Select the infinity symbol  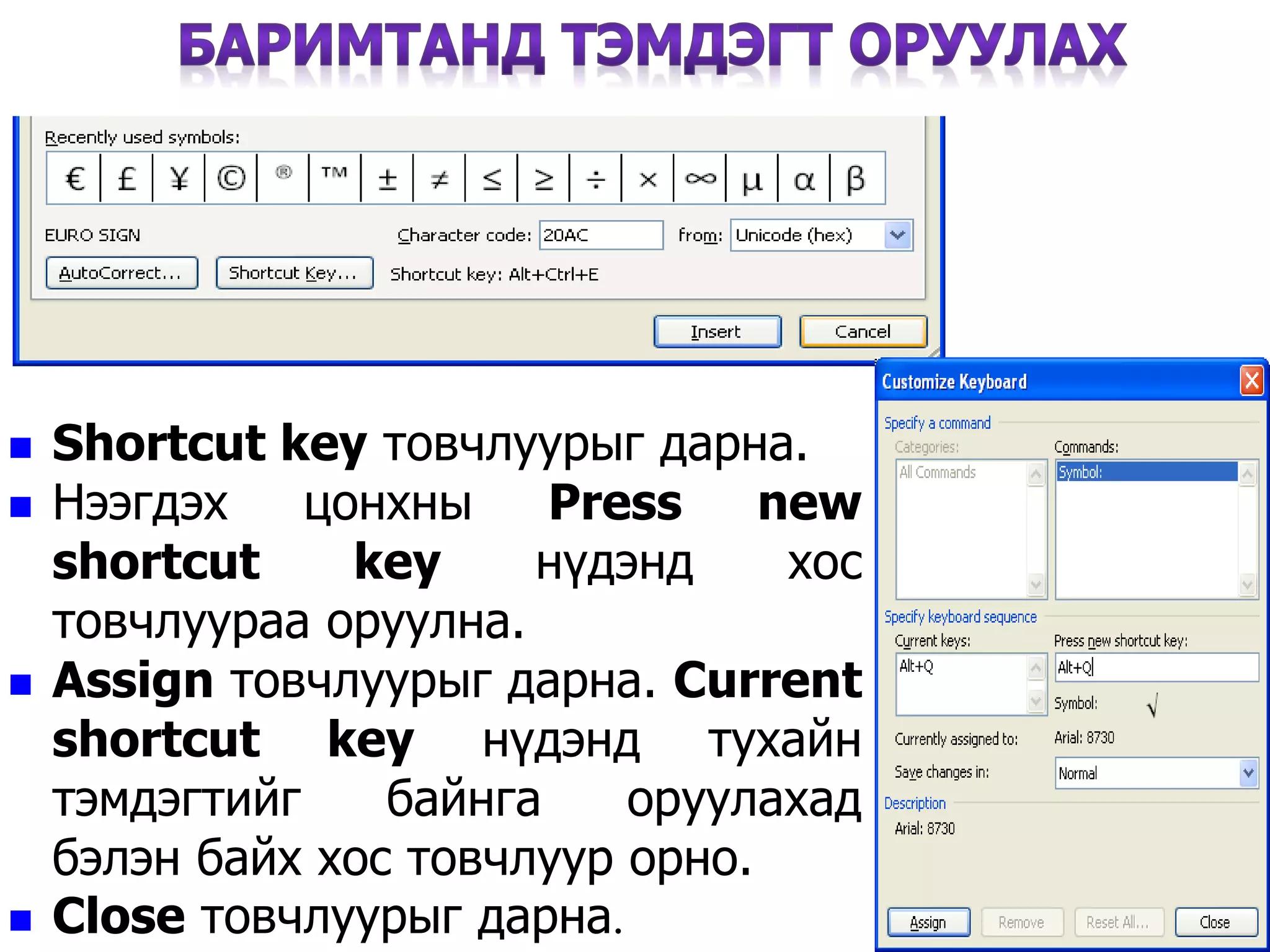pos(699,178)
